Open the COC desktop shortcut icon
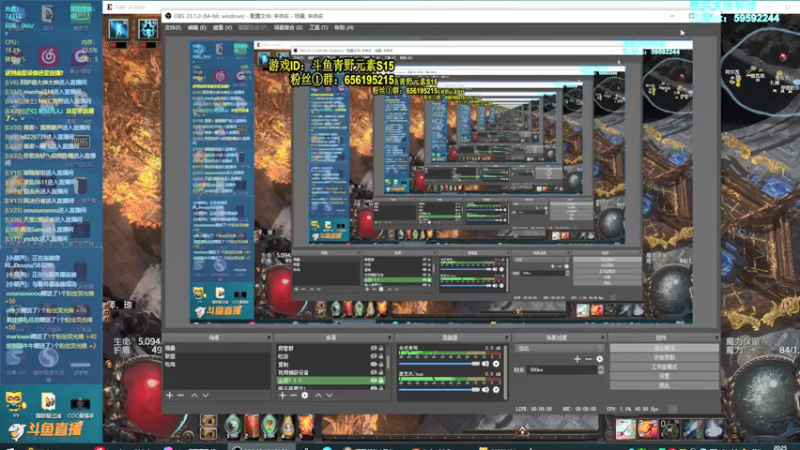Screen dimensions: 800x450 (x=81, y=407)
